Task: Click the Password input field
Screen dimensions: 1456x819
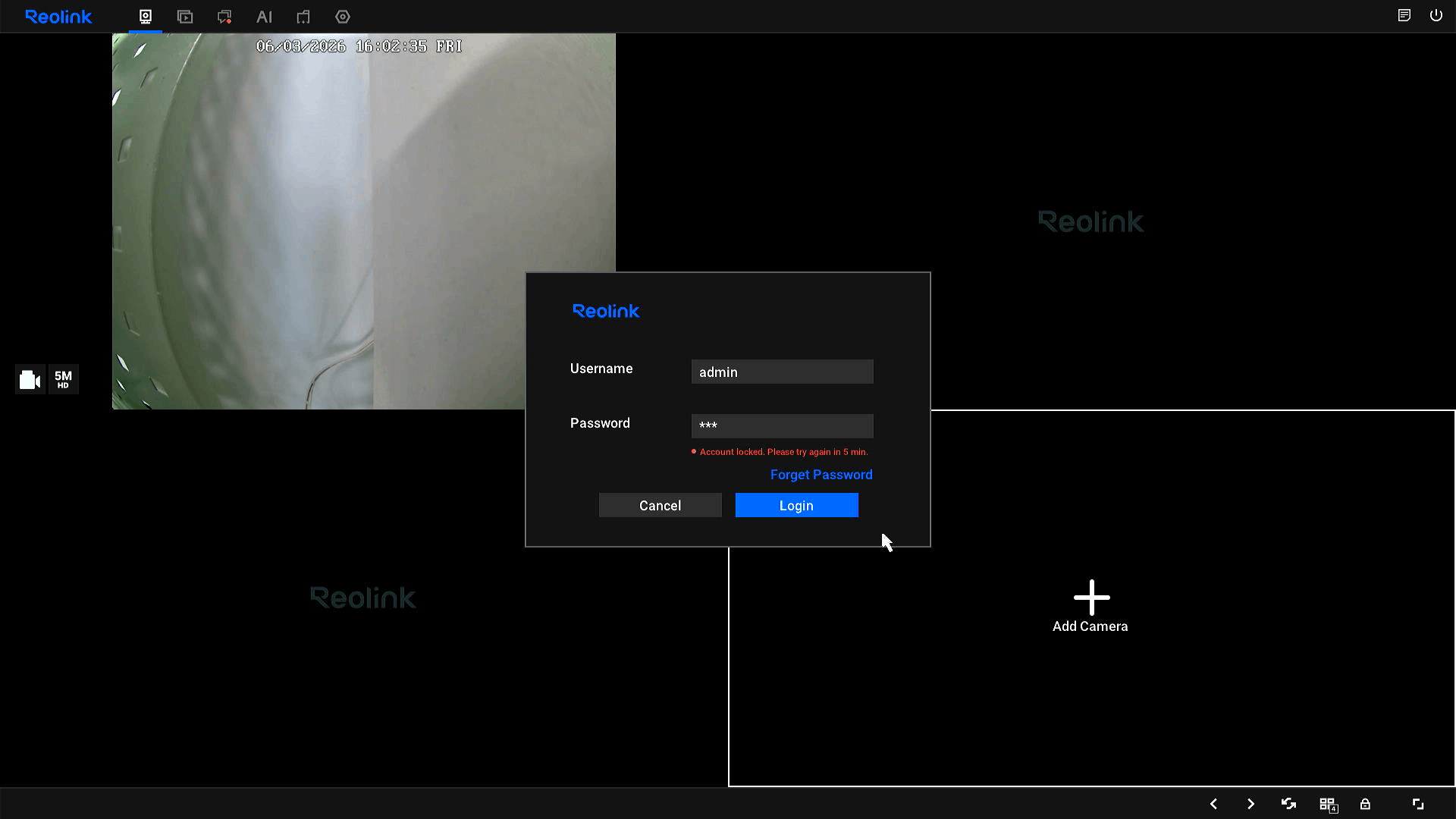Action: pos(782,425)
